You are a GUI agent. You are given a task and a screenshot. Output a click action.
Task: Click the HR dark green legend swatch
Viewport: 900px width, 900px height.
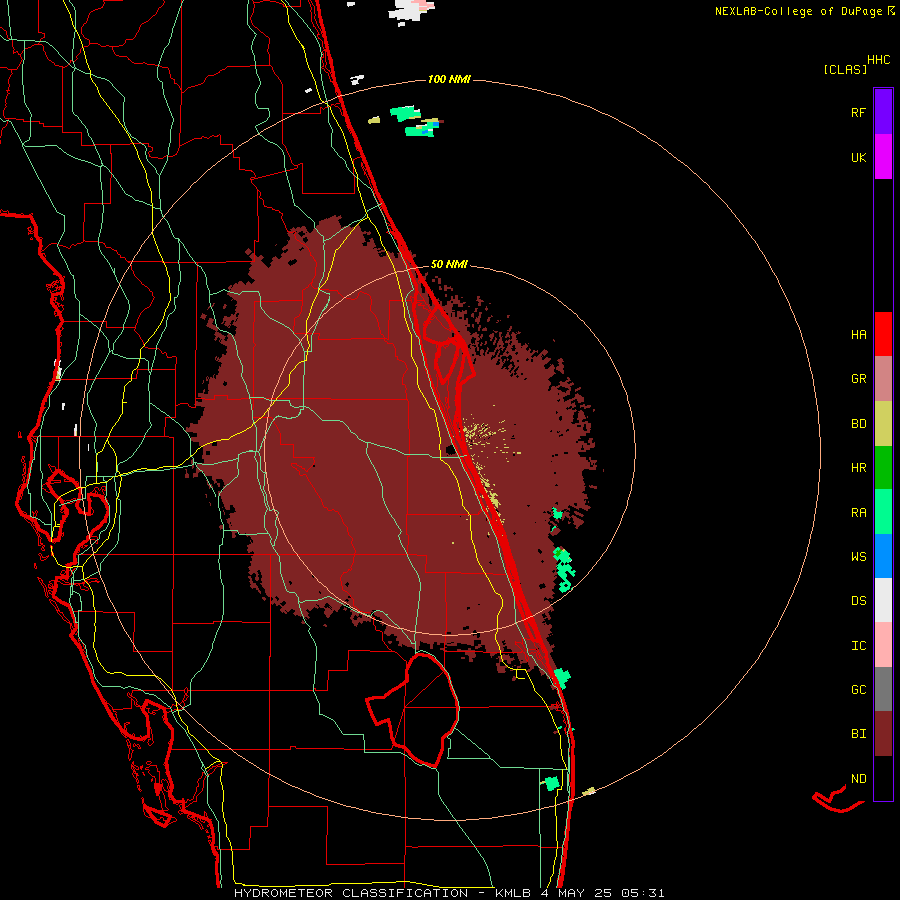tap(883, 468)
